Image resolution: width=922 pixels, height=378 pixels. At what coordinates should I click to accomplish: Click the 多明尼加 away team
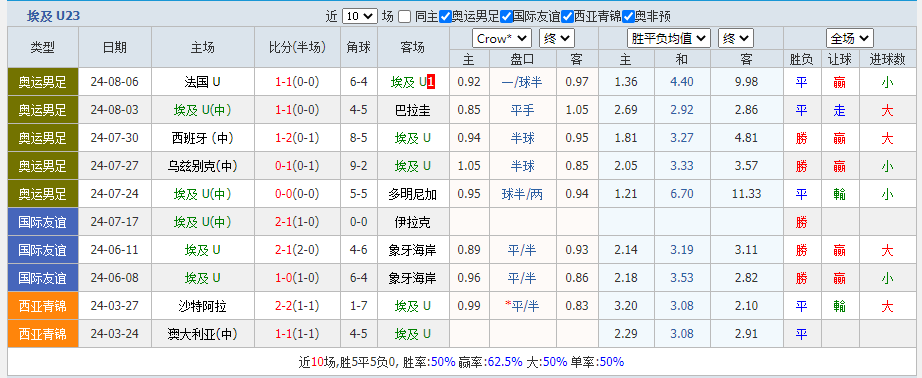413,194
